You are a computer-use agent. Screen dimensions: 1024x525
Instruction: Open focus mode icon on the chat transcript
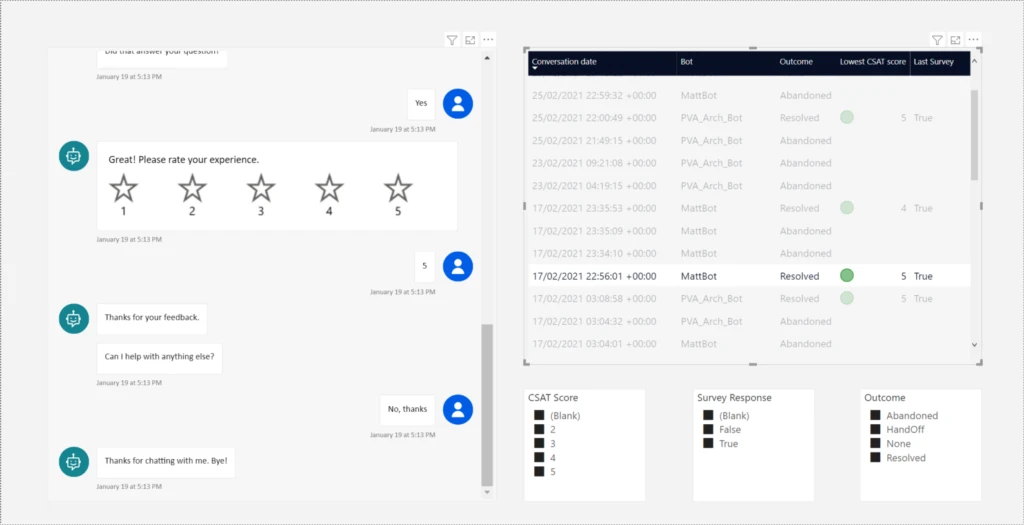(470, 40)
